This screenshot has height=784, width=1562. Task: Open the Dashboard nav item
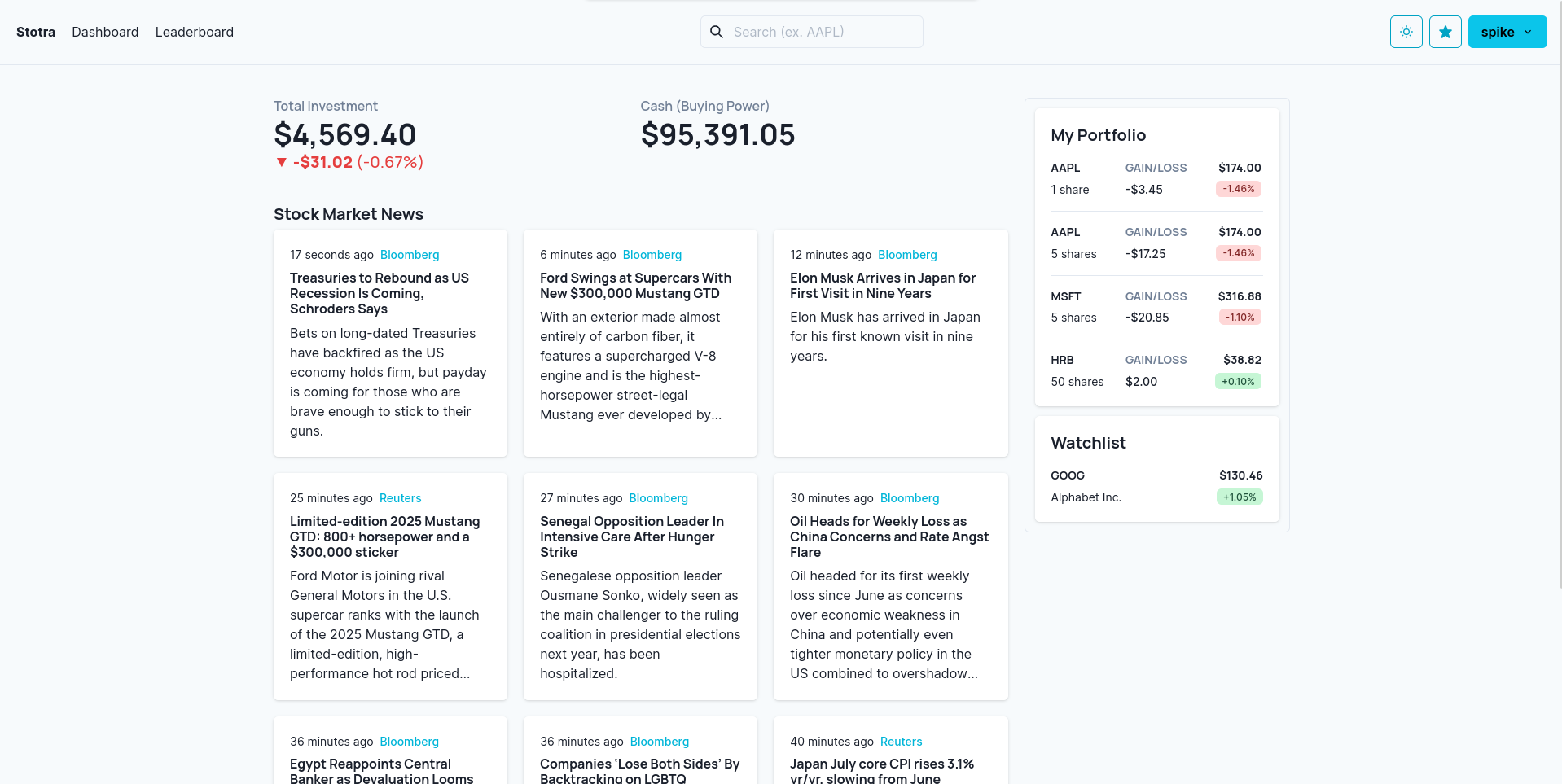tap(105, 32)
